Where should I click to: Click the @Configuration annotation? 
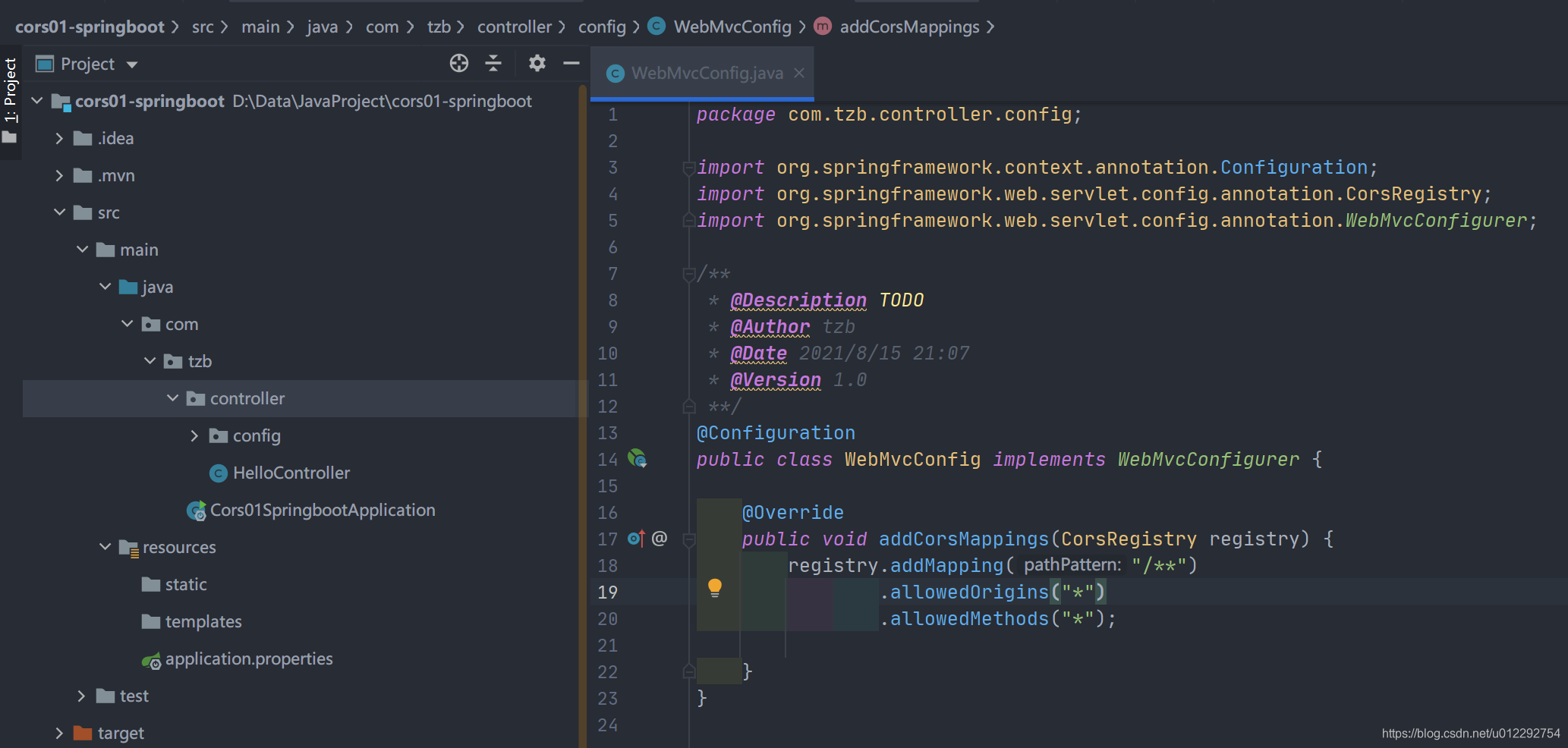tap(776, 432)
